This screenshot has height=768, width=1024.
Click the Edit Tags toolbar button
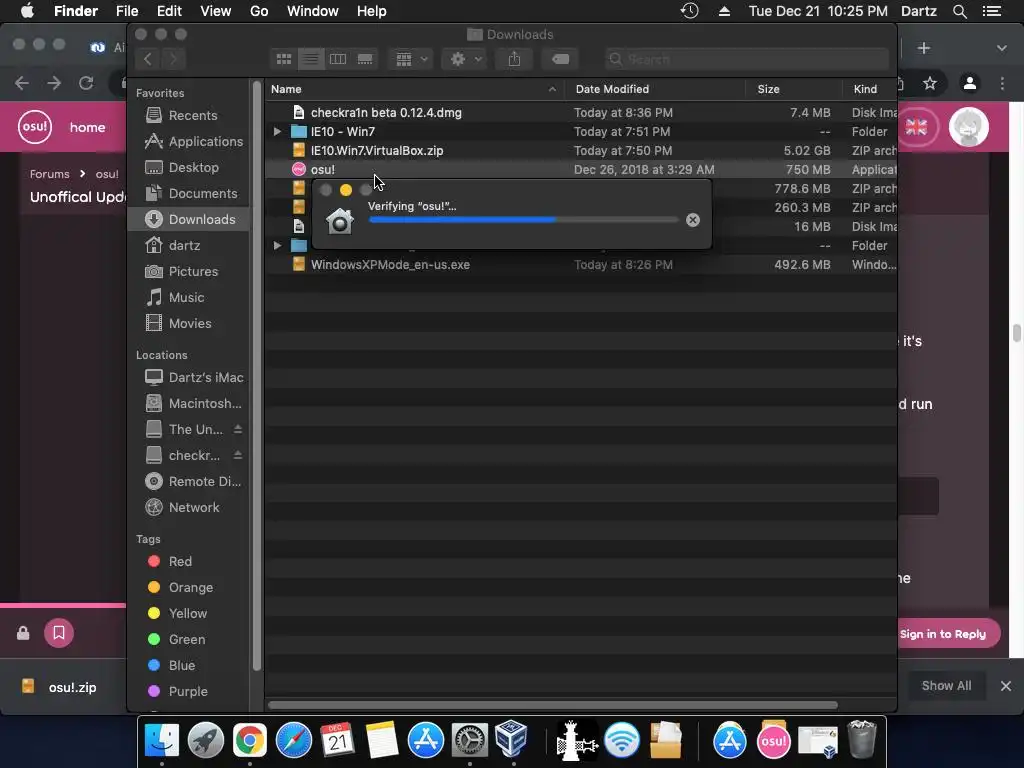[x=560, y=59]
